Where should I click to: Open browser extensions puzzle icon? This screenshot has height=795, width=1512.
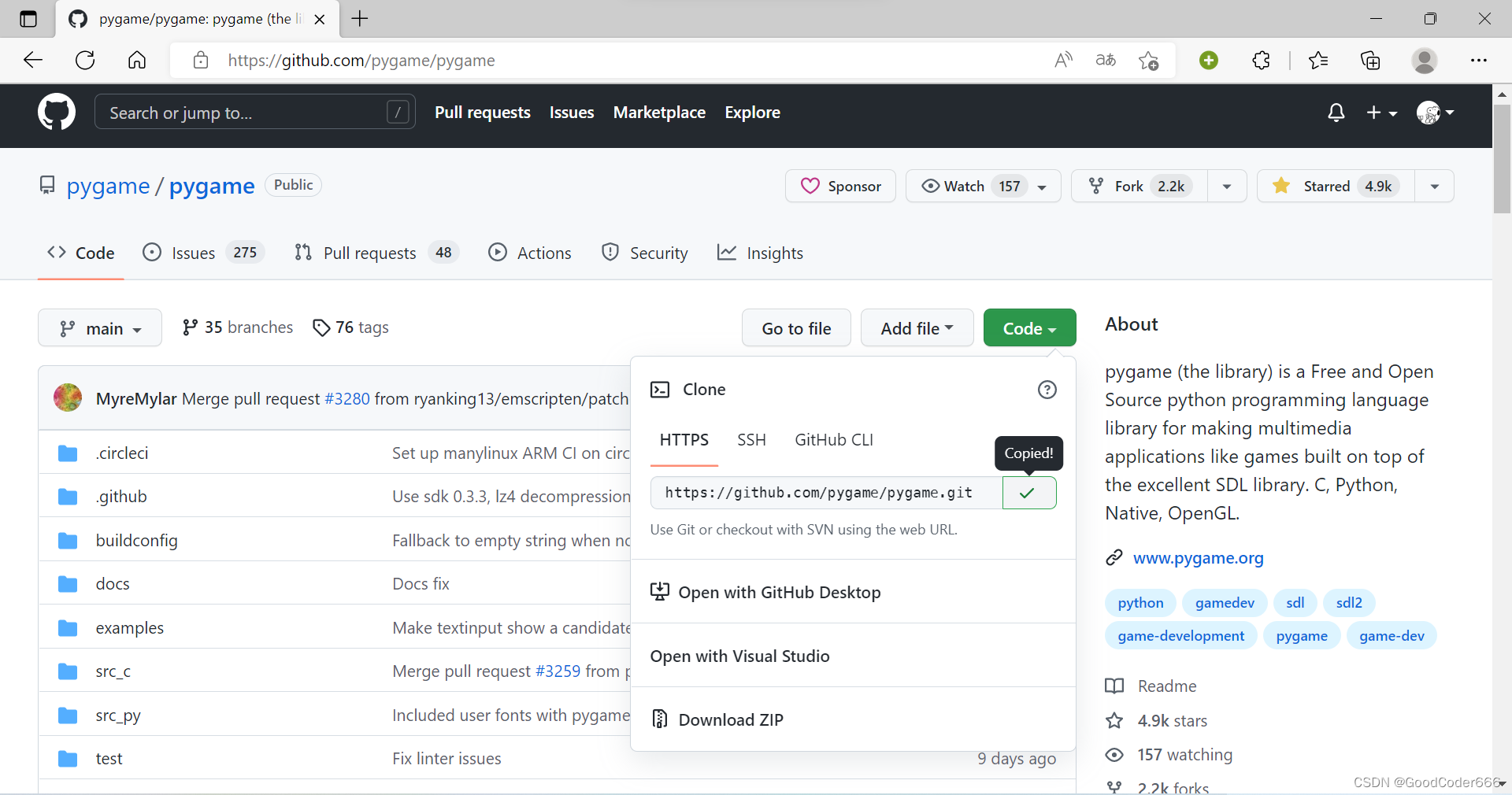(x=1261, y=60)
